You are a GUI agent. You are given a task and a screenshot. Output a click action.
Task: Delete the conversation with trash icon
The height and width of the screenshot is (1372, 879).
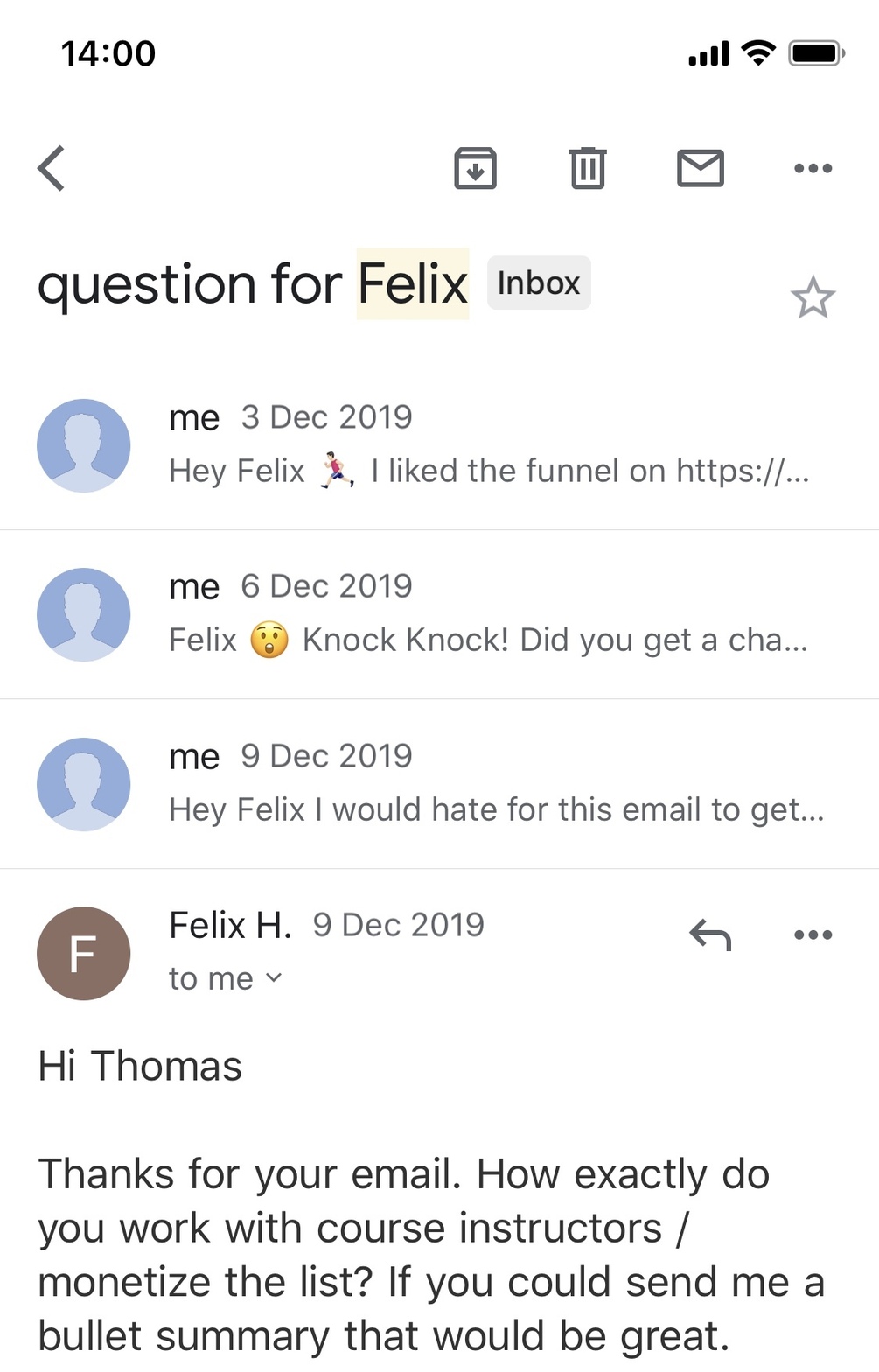pos(587,168)
